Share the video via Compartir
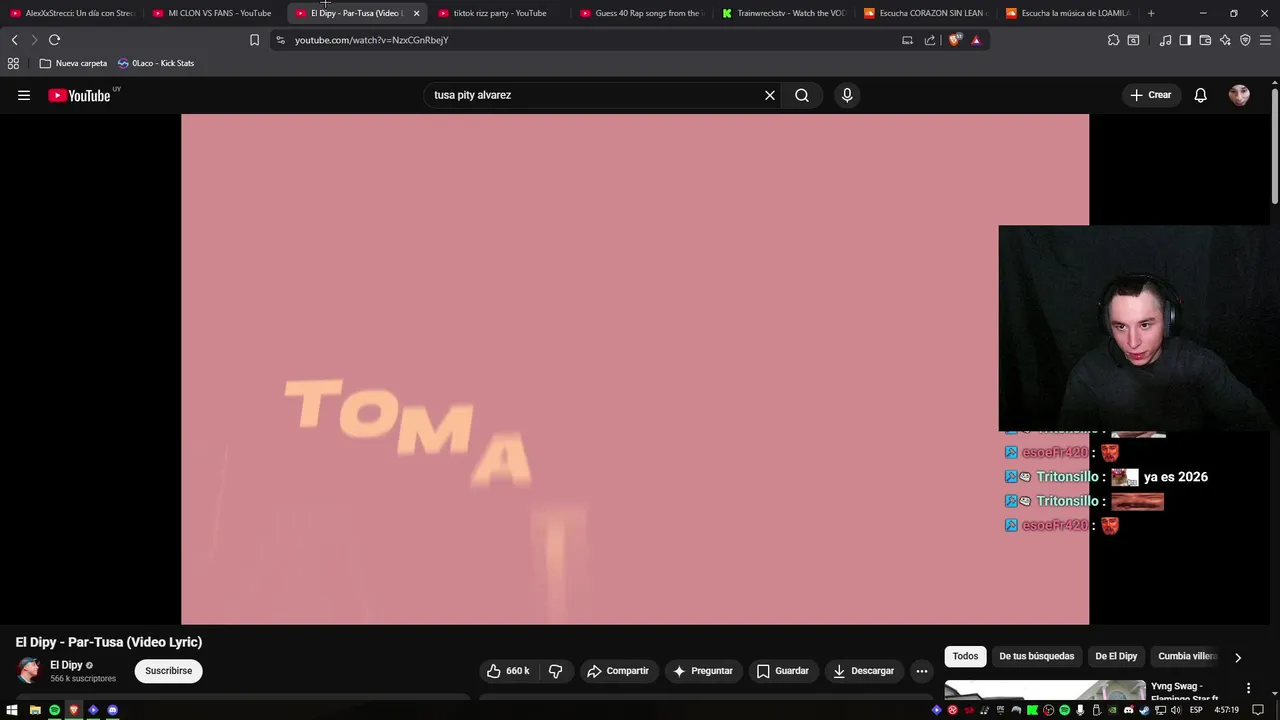The height and width of the screenshot is (720, 1280). tap(618, 671)
